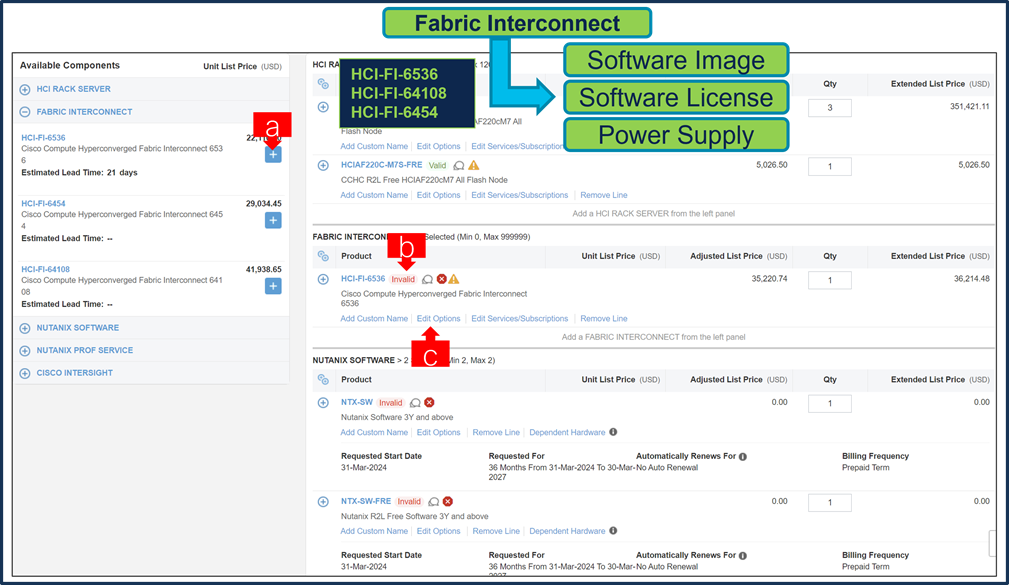Click Edit Options for HCI-FI-6536
The height and width of the screenshot is (585, 1009).
(438, 319)
